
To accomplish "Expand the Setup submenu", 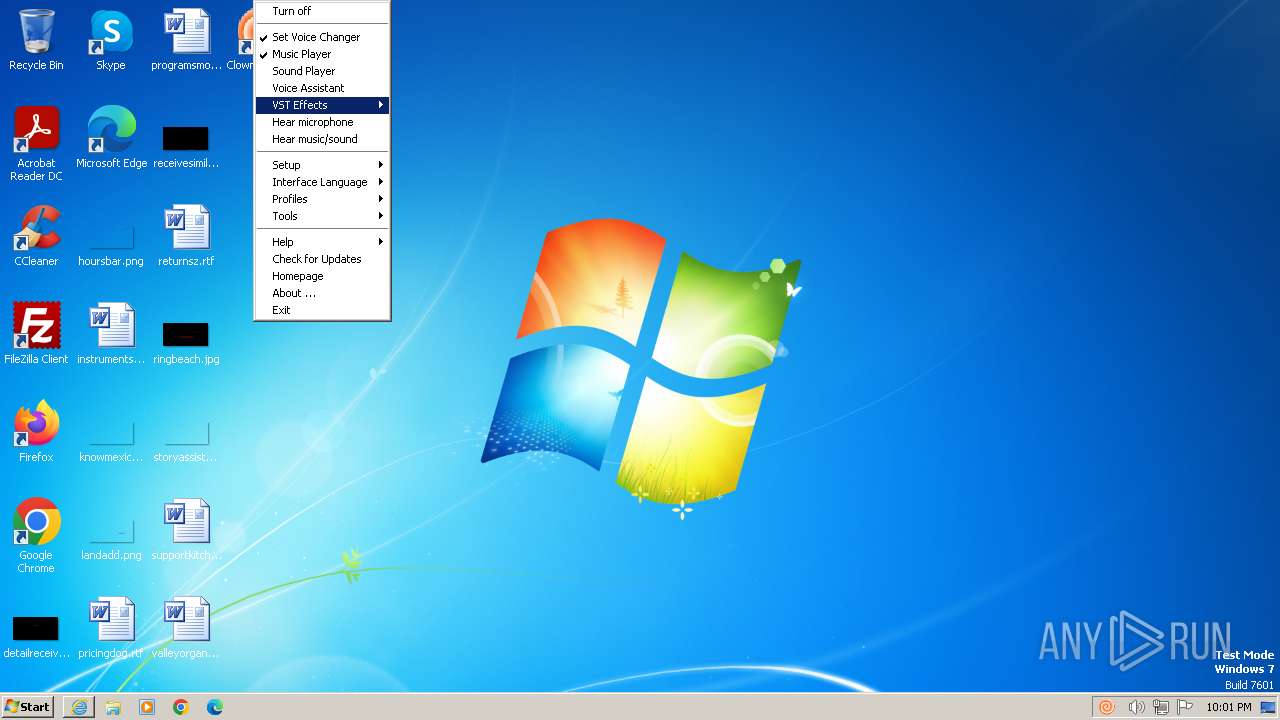I will pyautogui.click(x=322, y=165).
